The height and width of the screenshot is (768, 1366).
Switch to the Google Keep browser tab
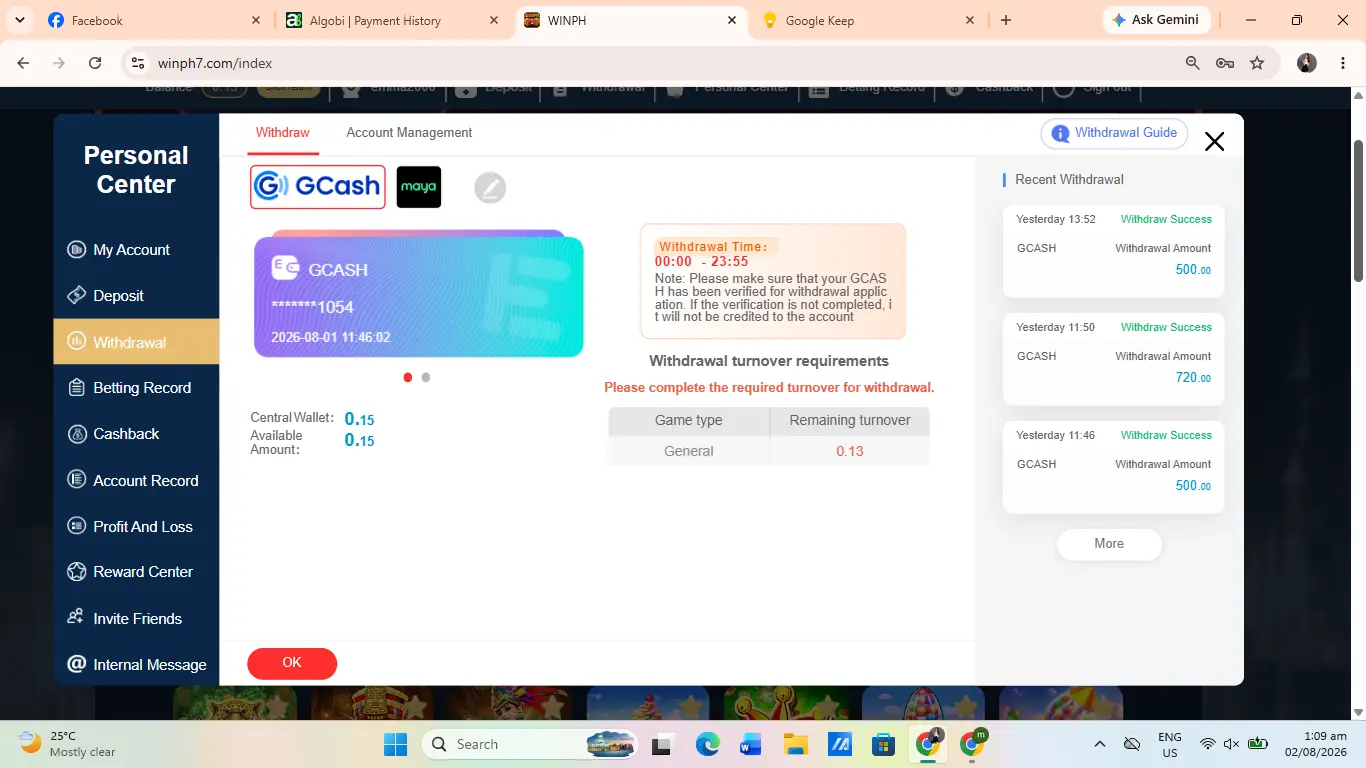pyautogui.click(x=868, y=20)
